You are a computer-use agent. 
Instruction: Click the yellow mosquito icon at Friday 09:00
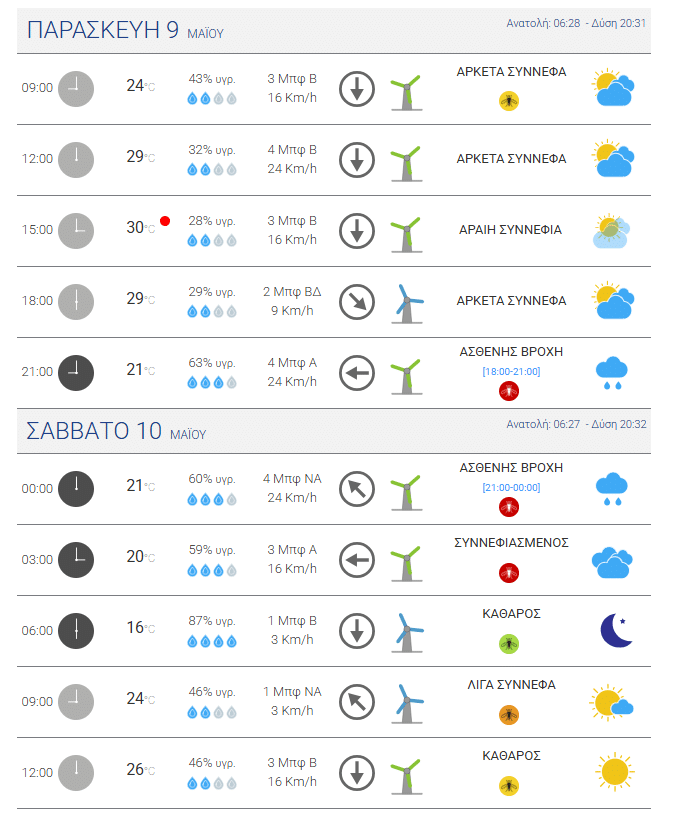(509, 101)
